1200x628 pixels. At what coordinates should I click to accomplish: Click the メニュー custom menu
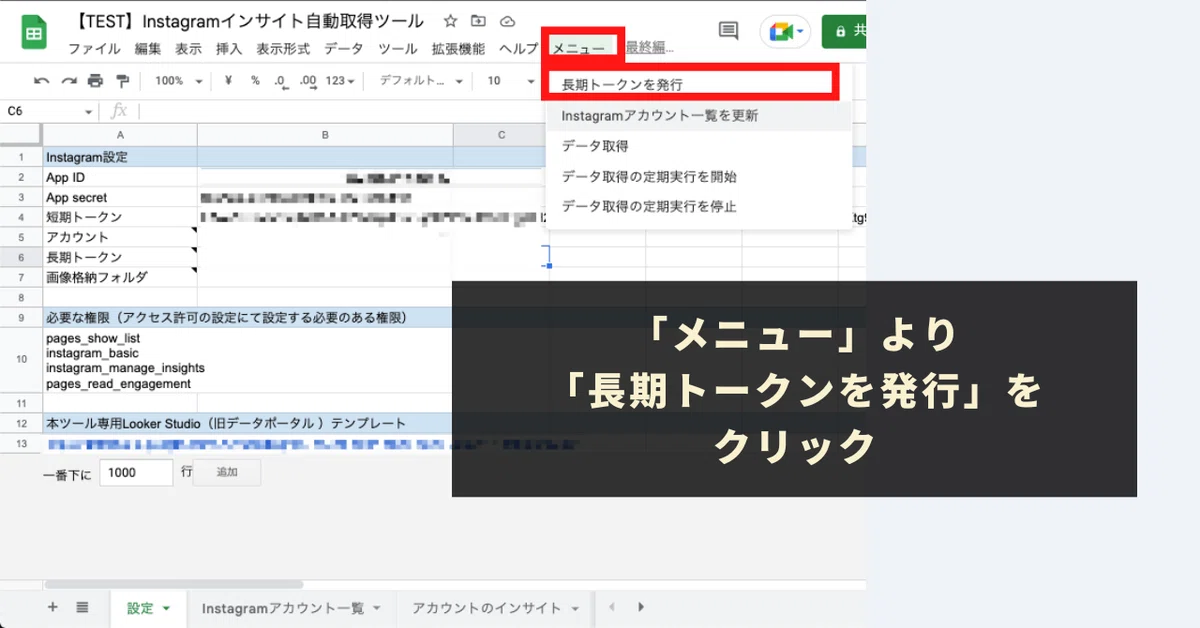579,49
